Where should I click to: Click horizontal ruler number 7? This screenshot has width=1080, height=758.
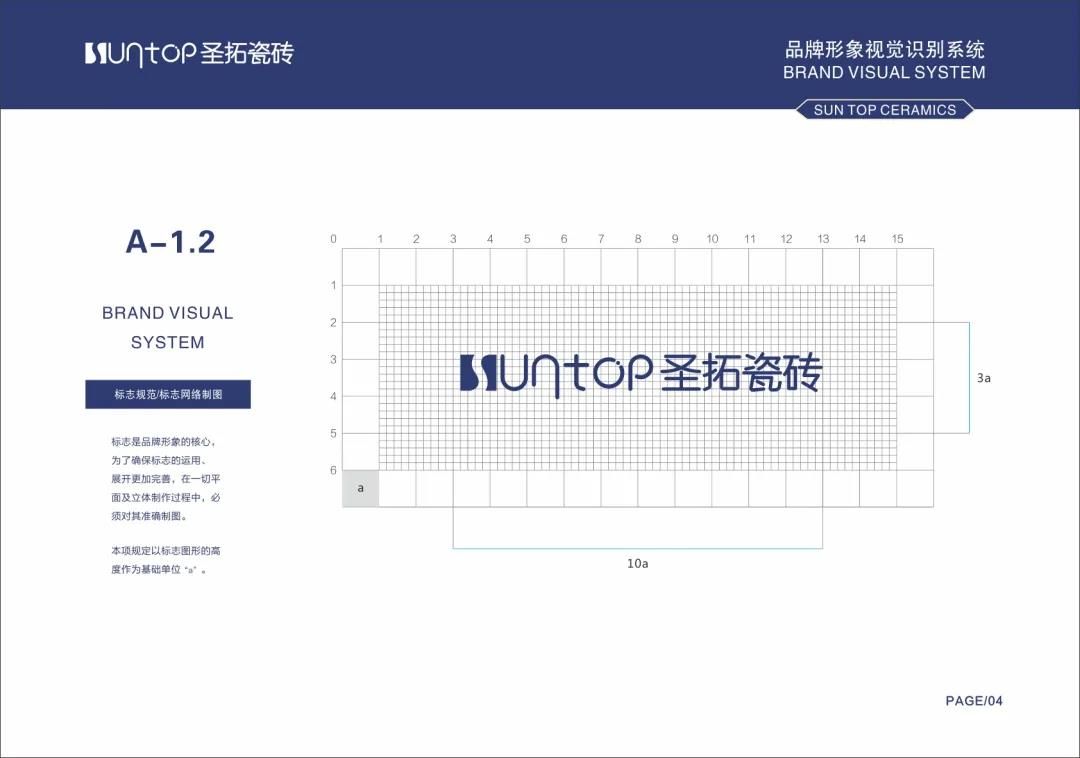pyautogui.click(x=601, y=239)
